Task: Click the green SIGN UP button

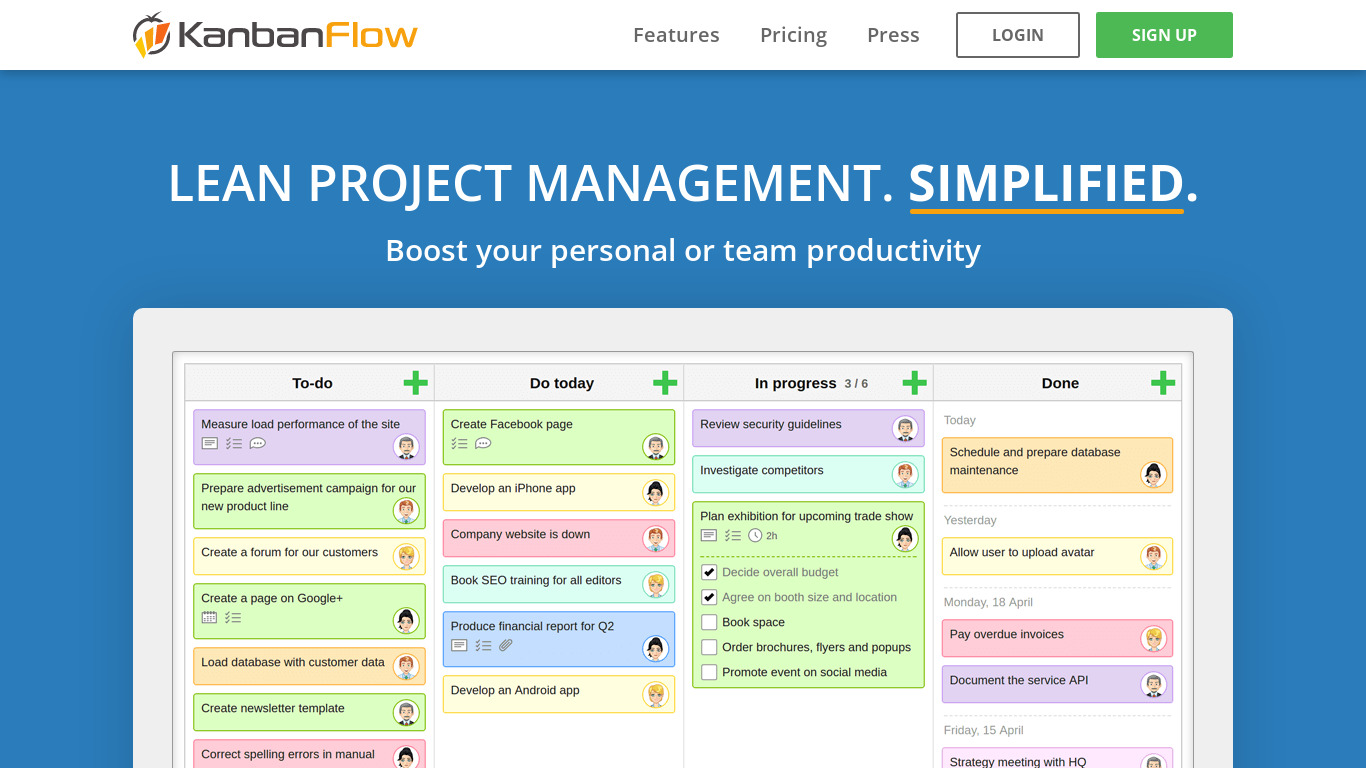Action: pos(1164,35)
